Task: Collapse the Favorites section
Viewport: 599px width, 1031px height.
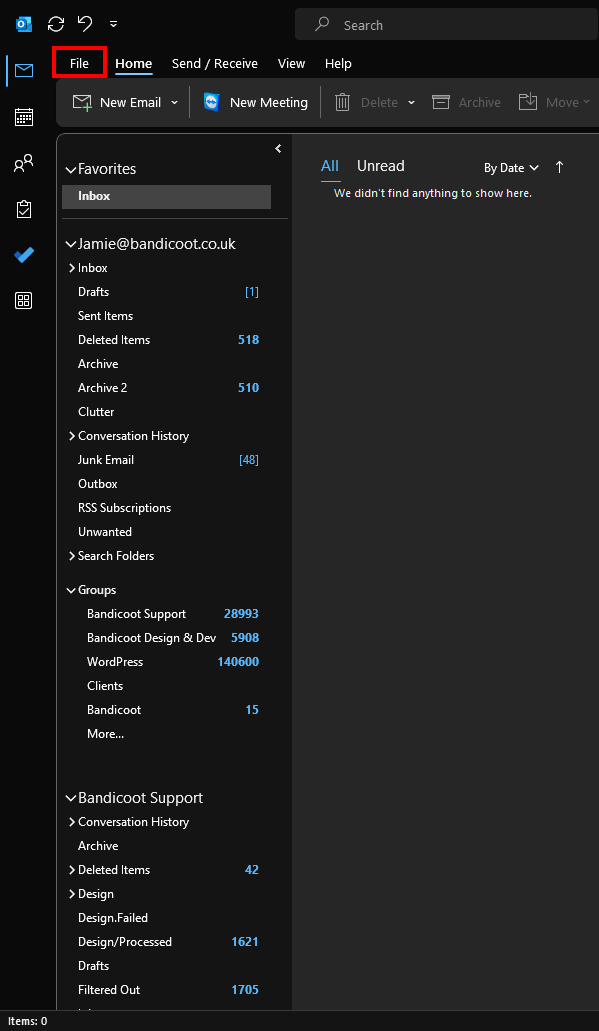Action: pyautogui.click(x=71, y=170)
